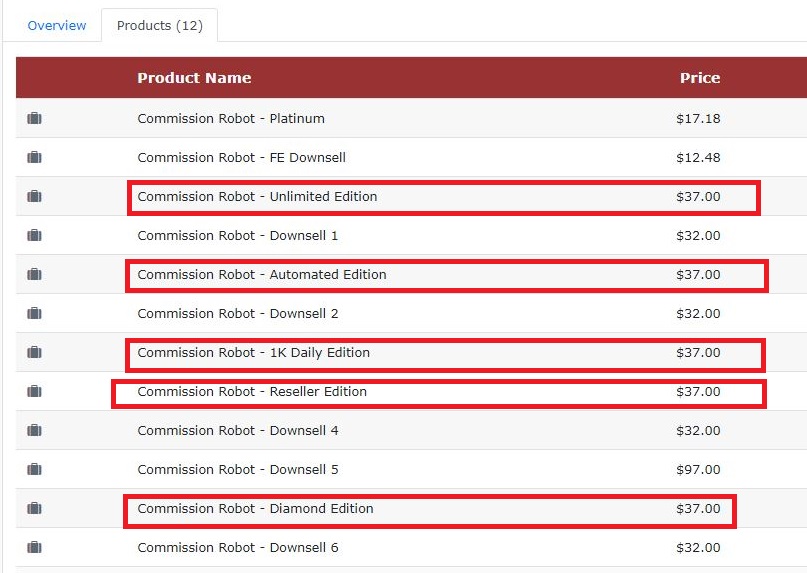This screenshot has height=573, width=807.
Task: Click the Price column header
Action: [x=700, y=78]
